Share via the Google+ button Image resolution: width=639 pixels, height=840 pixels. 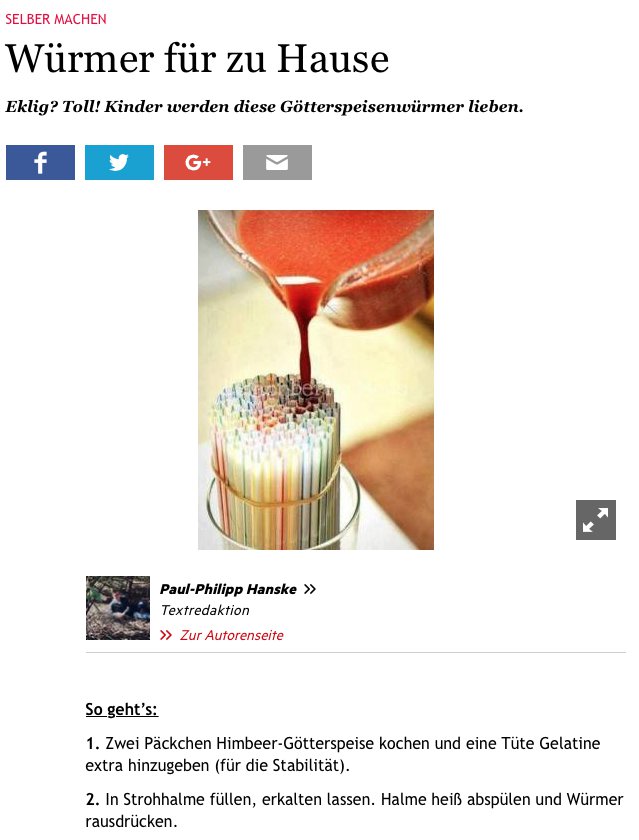[198, 162]
